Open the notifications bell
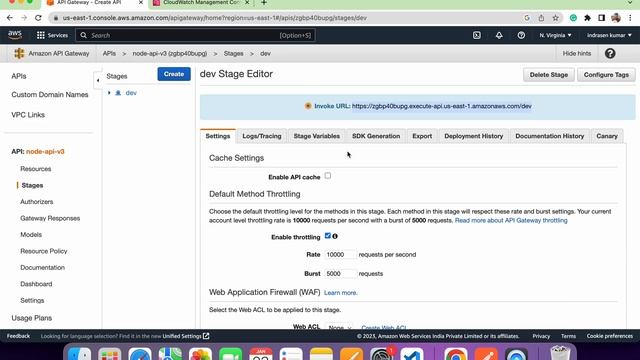This screenshot has width=640, height=360. pyautogui.click(x=499, y=36)
